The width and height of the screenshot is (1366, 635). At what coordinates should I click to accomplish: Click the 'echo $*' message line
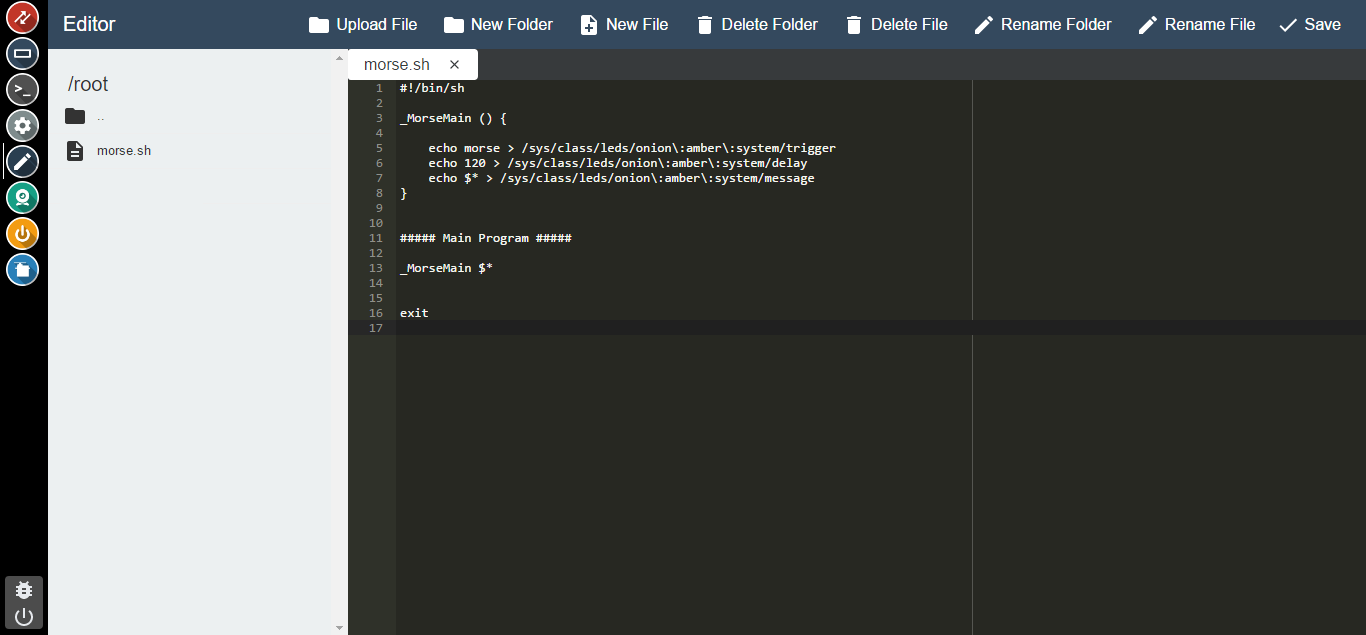(621, 178)
